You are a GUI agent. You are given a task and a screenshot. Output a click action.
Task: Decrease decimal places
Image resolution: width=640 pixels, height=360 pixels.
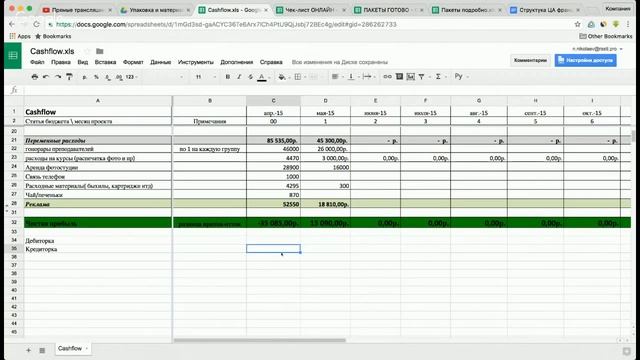click(x=107, y=77)
